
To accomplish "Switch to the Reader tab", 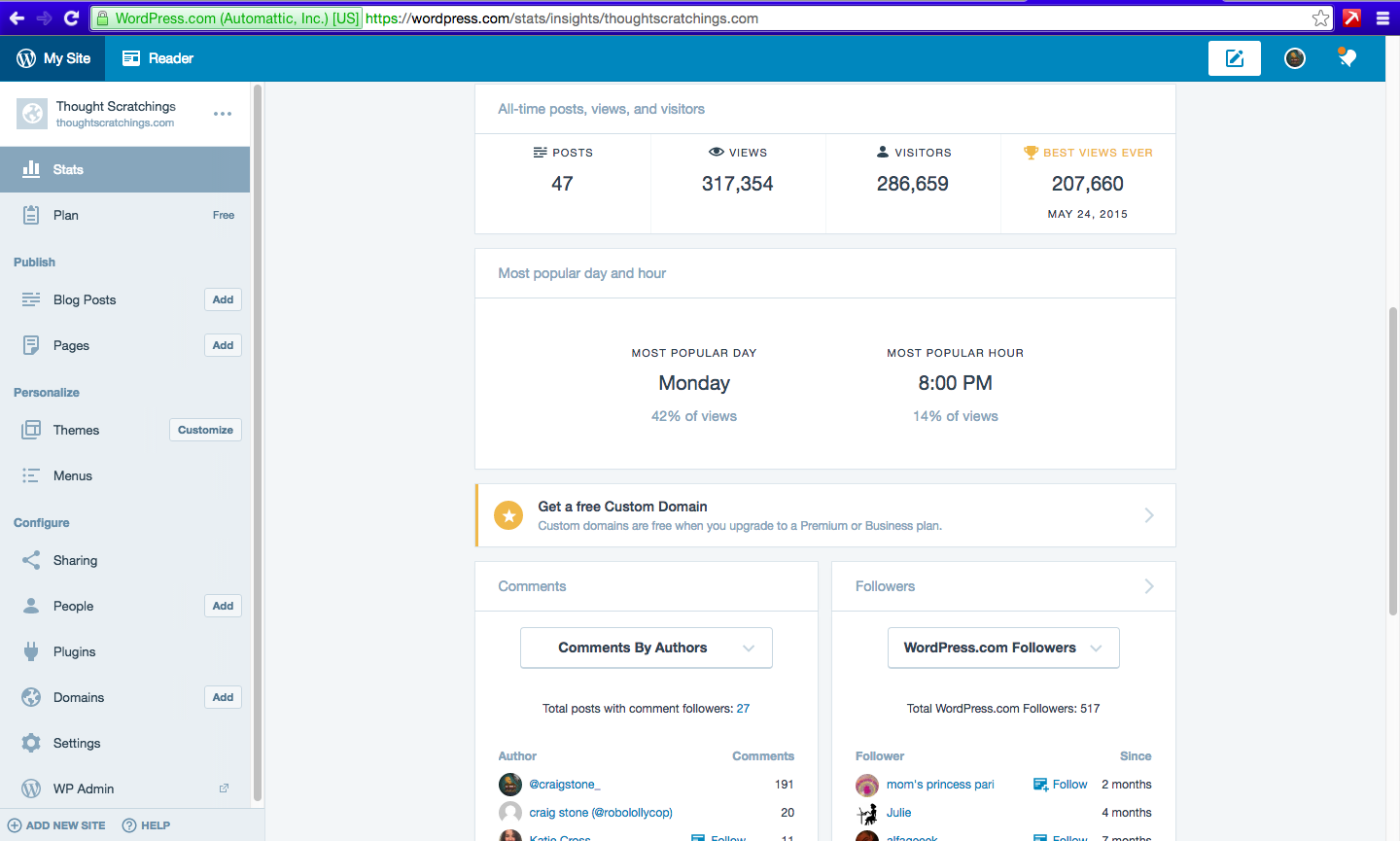I will coord(157,58).
